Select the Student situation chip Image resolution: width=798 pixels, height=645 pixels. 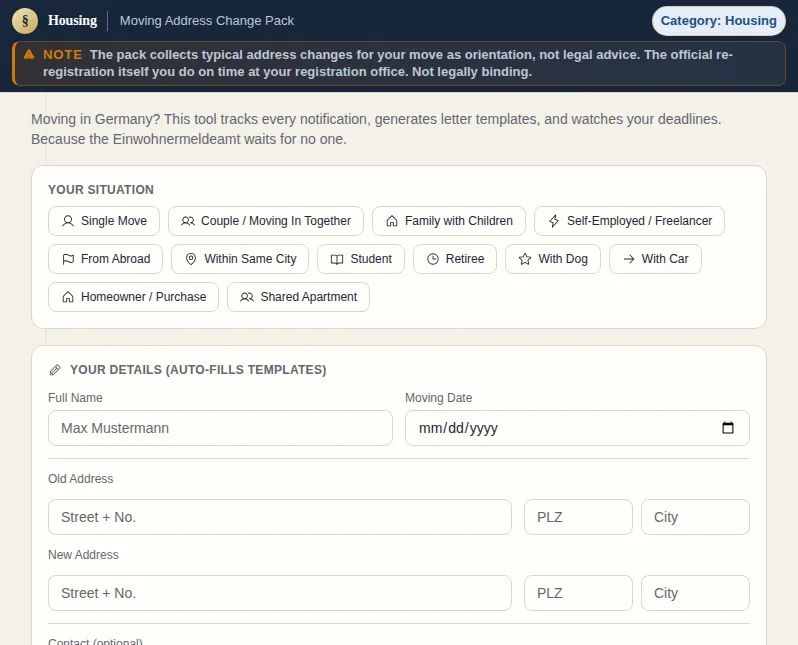[361, 259]
